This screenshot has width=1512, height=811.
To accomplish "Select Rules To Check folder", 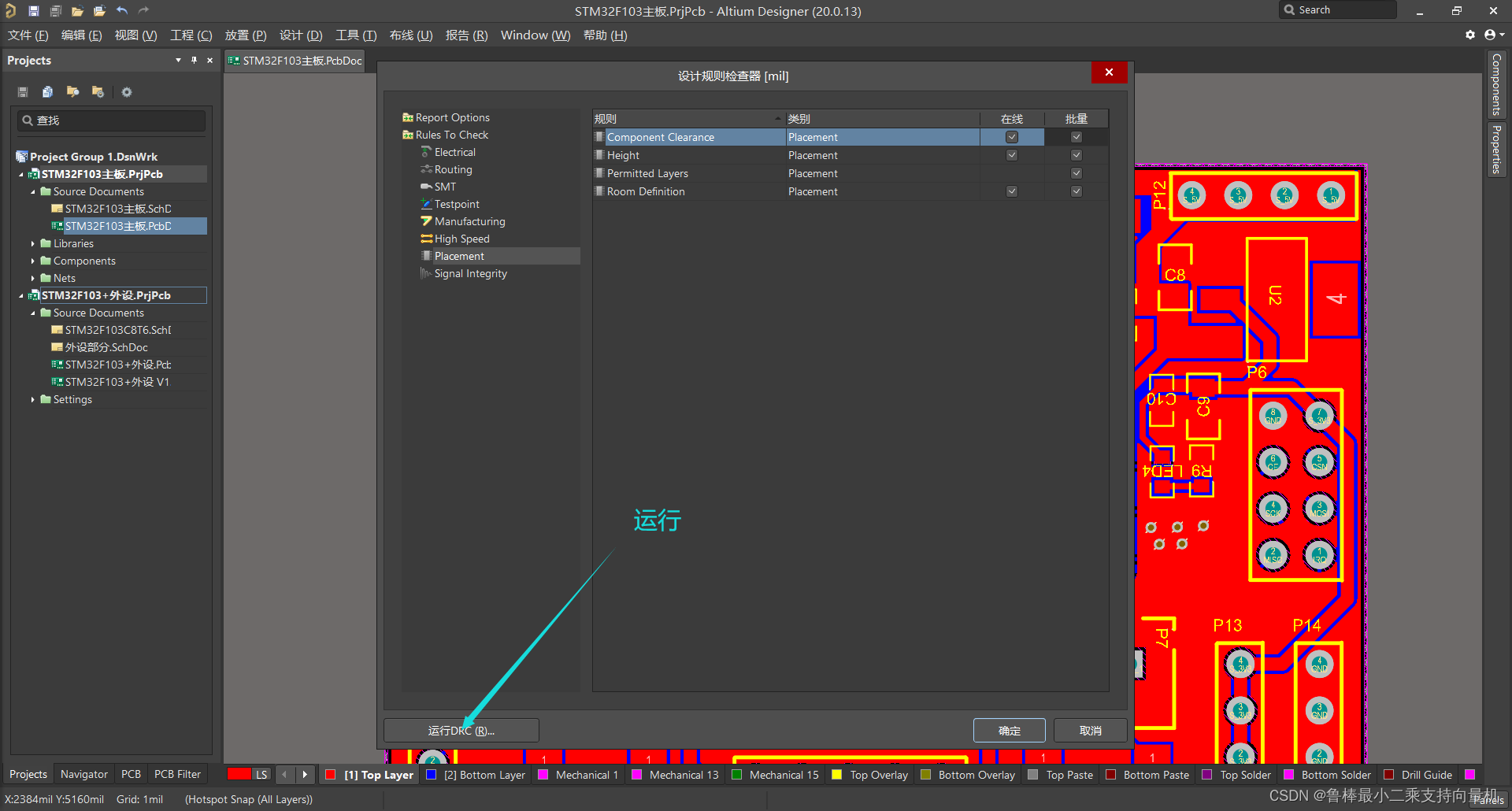I will (451, 135).
